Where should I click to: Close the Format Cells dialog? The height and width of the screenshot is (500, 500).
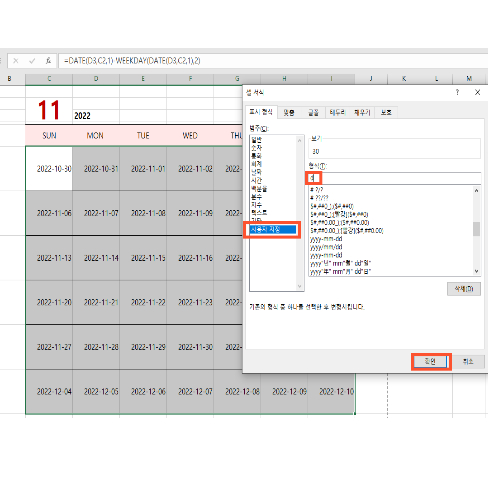[x=477, y=92]
